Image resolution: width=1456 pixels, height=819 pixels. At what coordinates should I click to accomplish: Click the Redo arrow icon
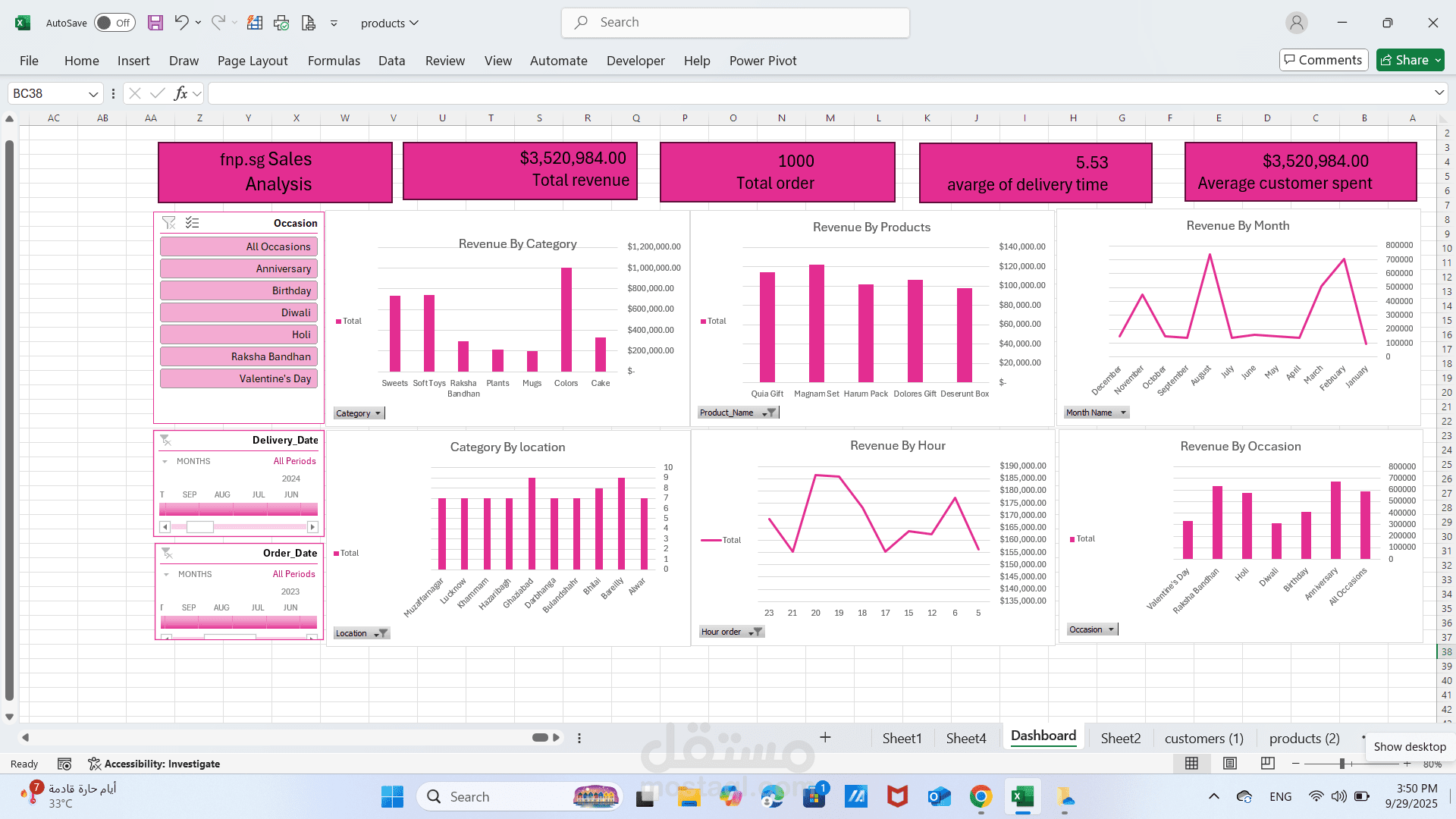pos(218,23)
